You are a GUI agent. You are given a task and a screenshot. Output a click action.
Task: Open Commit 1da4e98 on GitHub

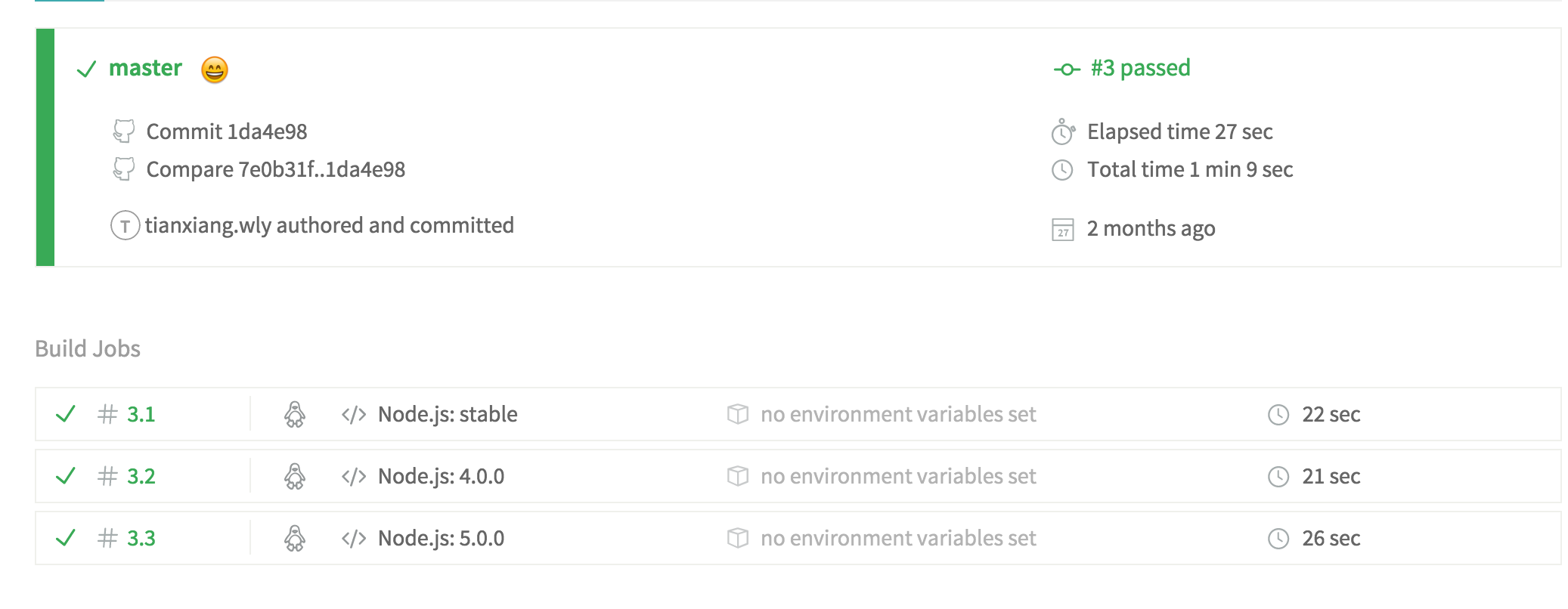pos(226,131)
